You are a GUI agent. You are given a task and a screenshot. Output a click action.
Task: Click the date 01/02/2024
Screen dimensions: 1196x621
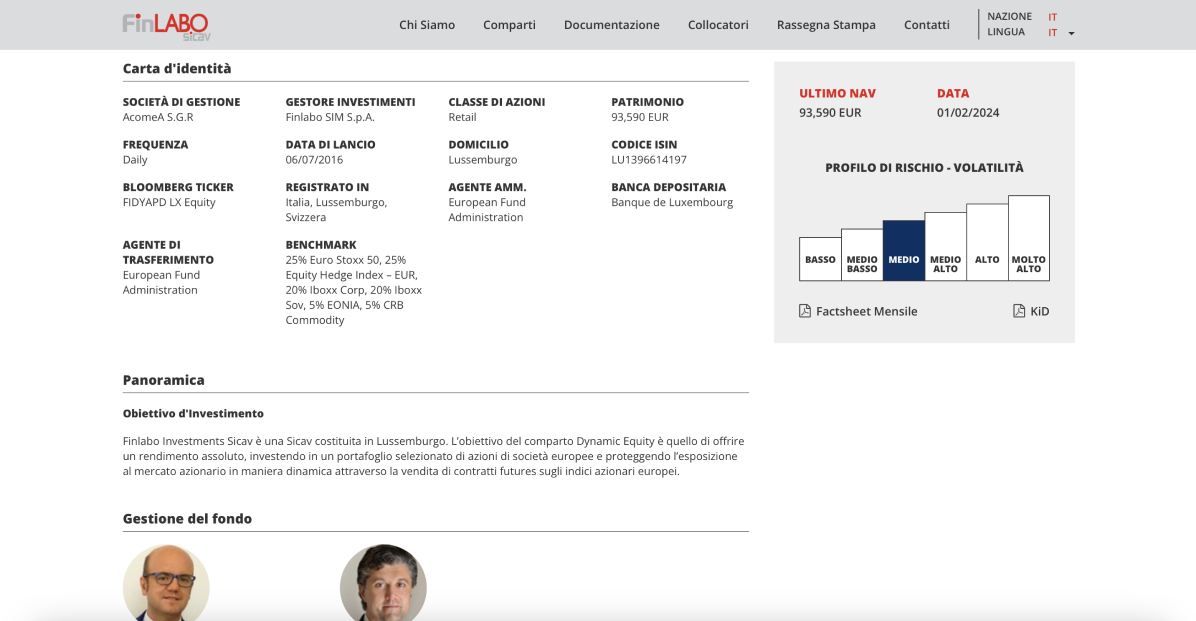pos(968,113)
